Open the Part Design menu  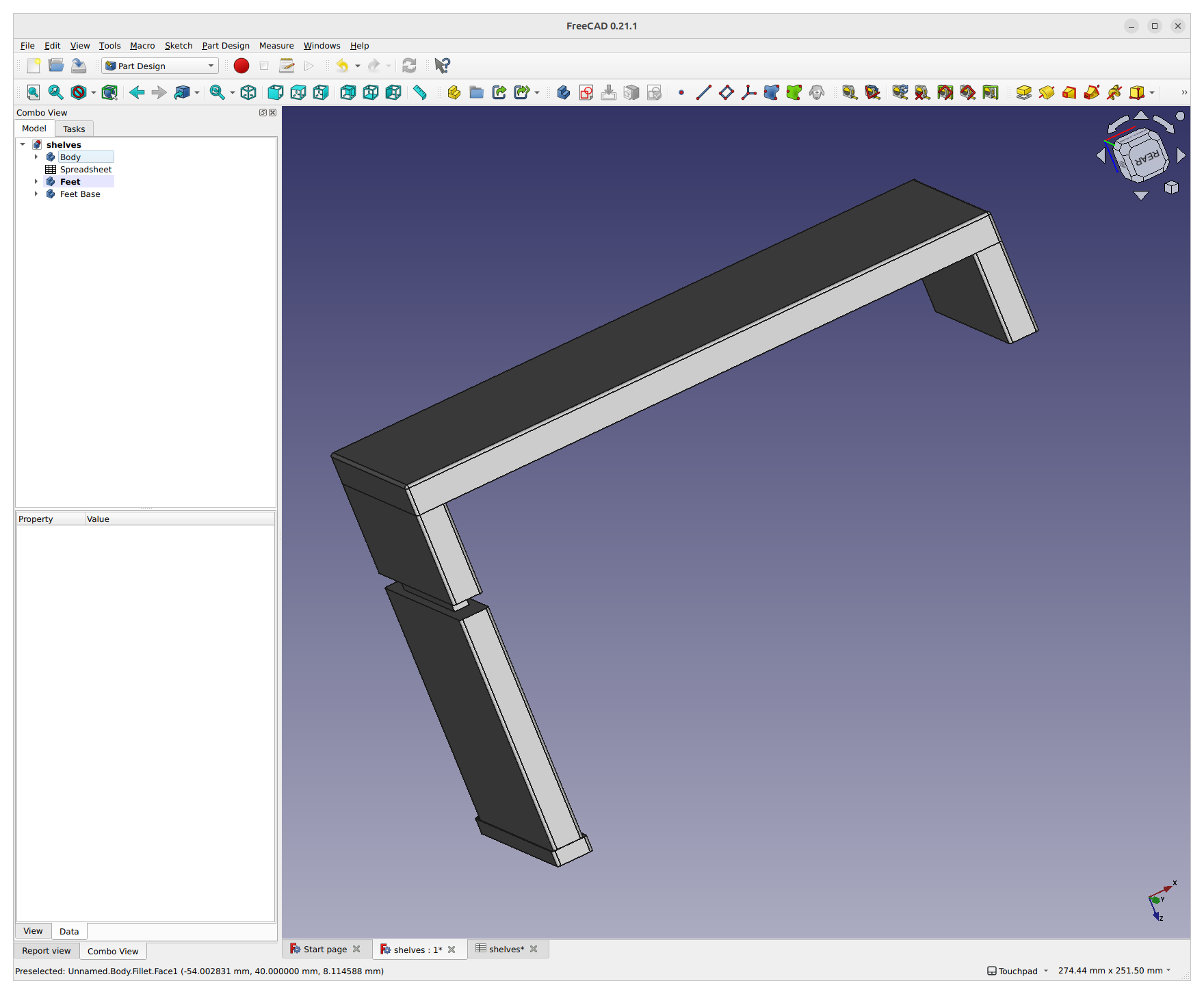(x=226, y=46)
